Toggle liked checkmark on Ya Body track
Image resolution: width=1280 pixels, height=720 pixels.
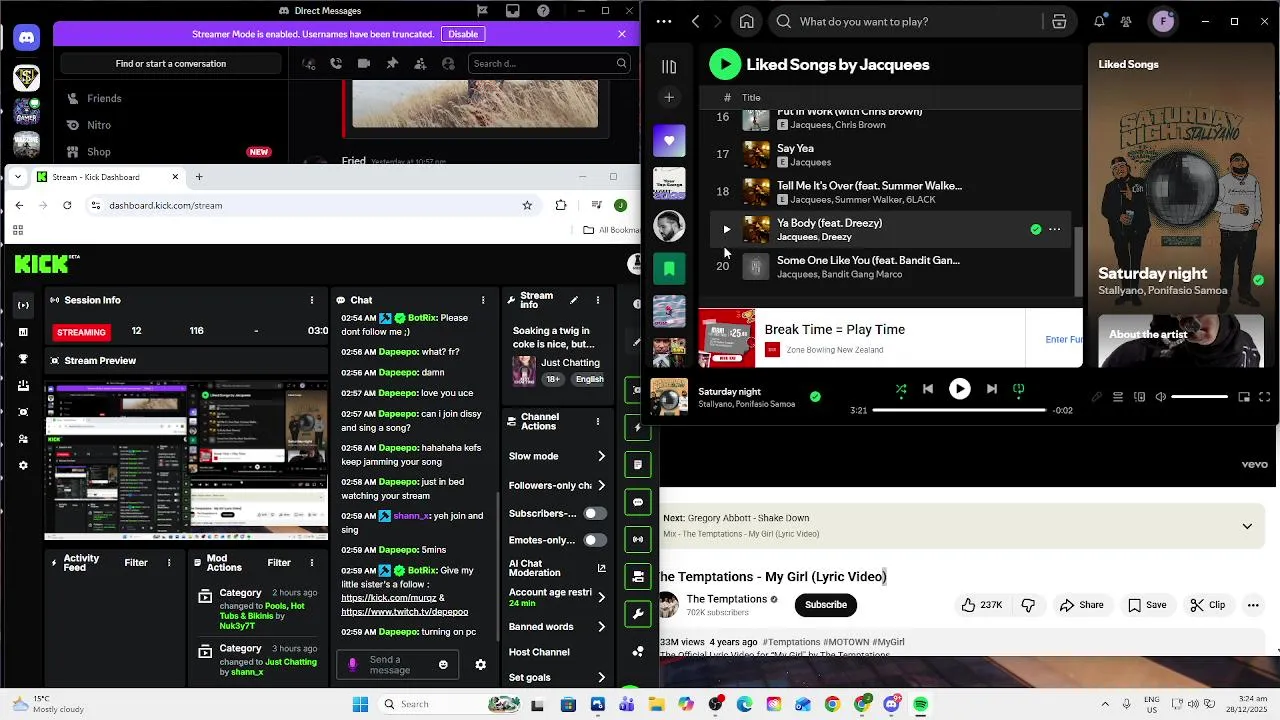click(x=1036, y=229)
